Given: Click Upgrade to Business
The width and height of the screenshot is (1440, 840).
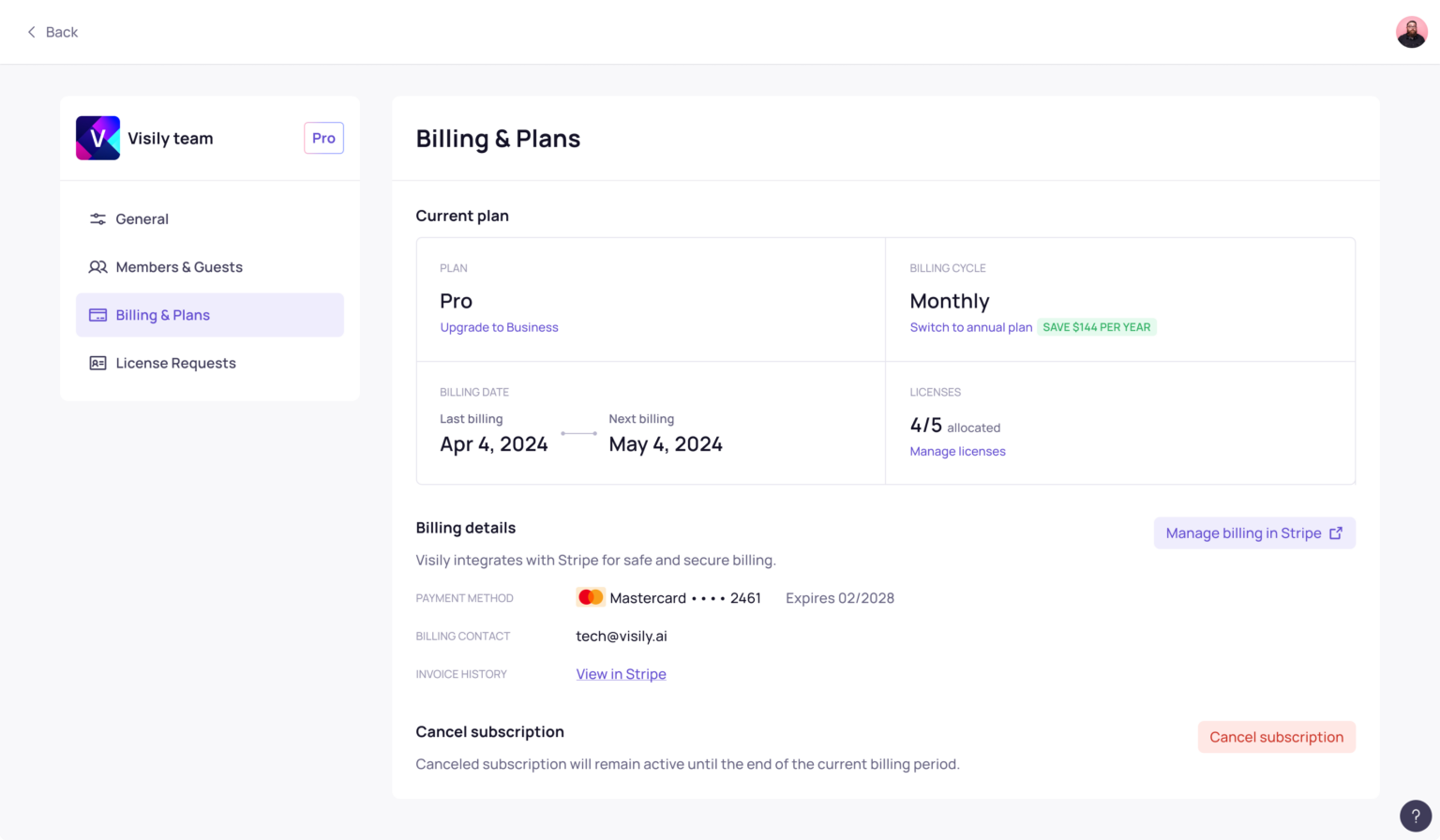Looking at the screenshot, I should [x=499, y=327].
